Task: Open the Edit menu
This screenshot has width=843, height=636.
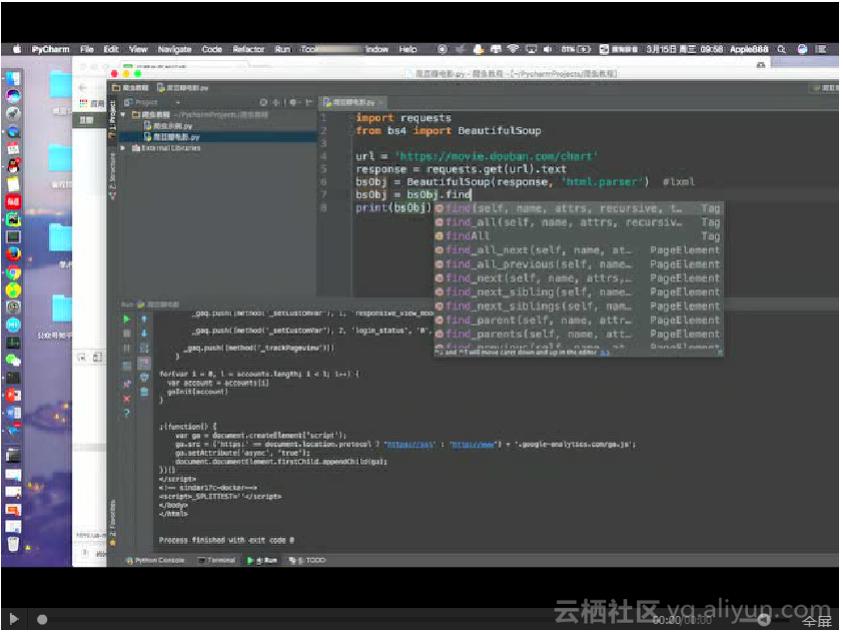Action: point(111,49)
